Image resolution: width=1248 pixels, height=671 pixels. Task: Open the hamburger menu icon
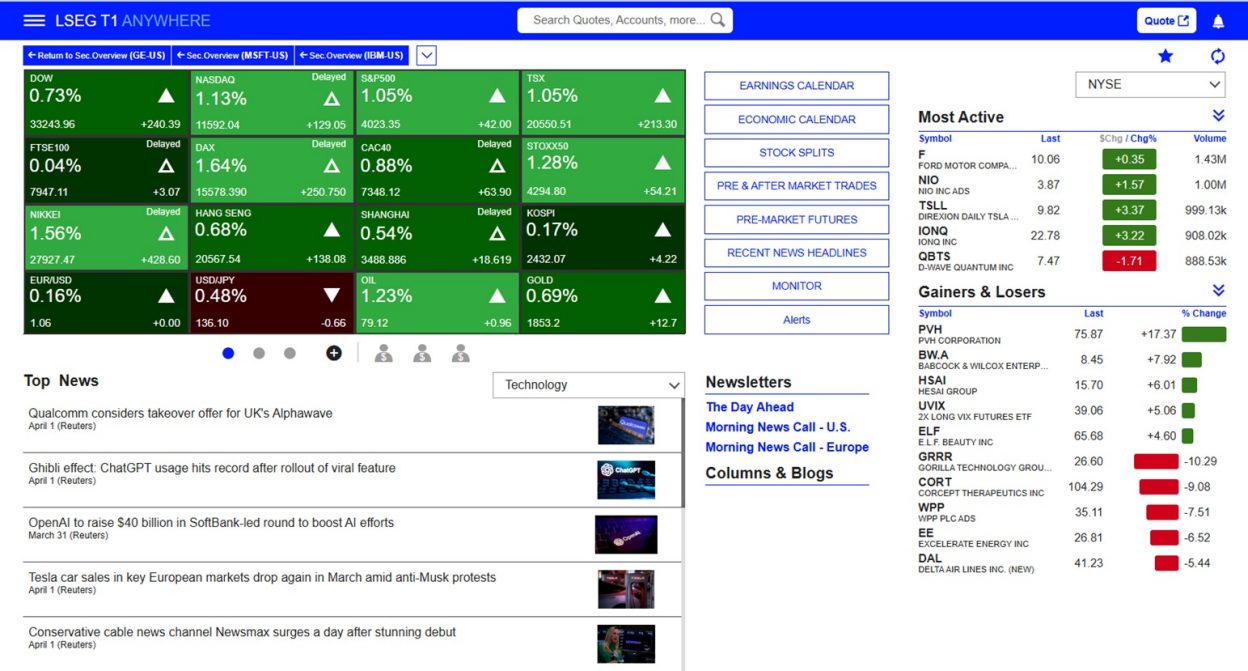(34, 20)
